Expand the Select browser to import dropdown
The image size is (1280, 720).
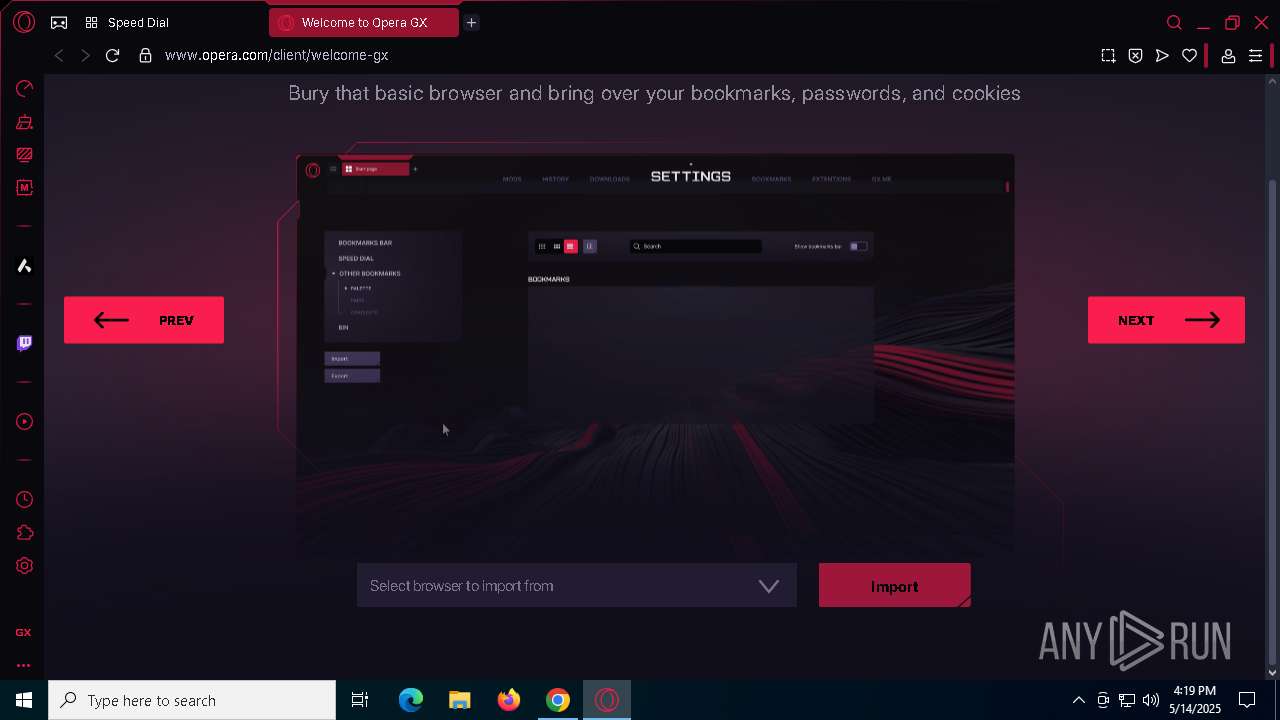pos(577,586)
